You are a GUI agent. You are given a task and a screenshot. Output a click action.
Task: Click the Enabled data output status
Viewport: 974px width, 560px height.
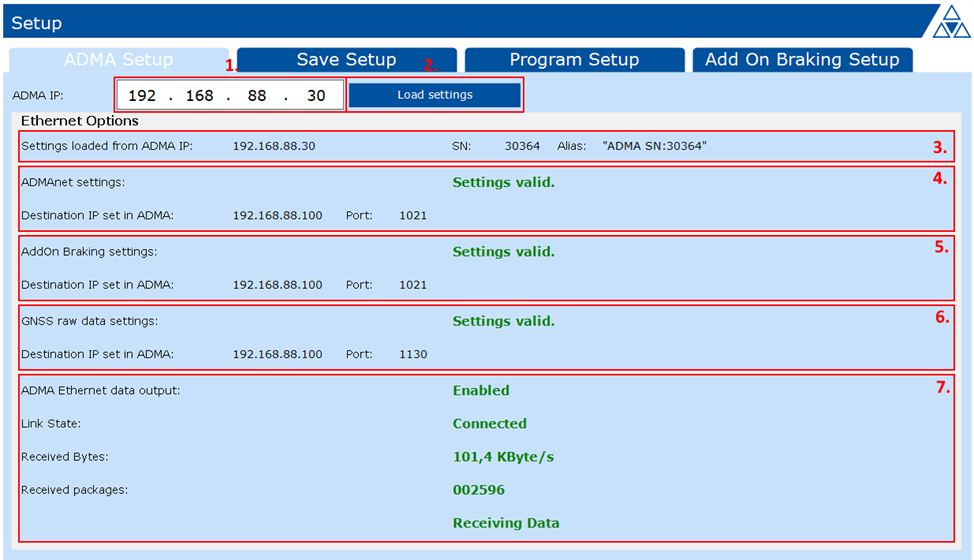point(481,391)
